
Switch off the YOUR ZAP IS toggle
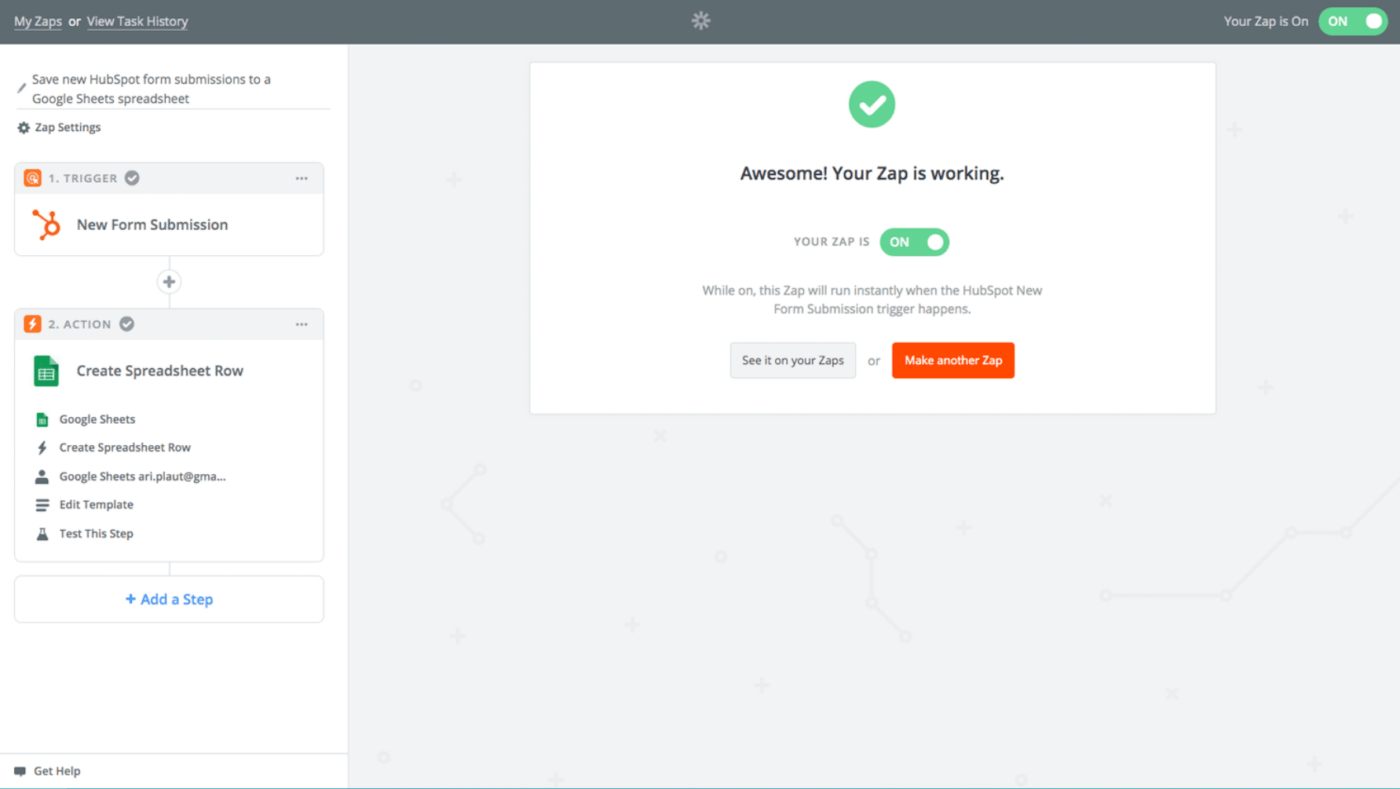coord(914,242)
